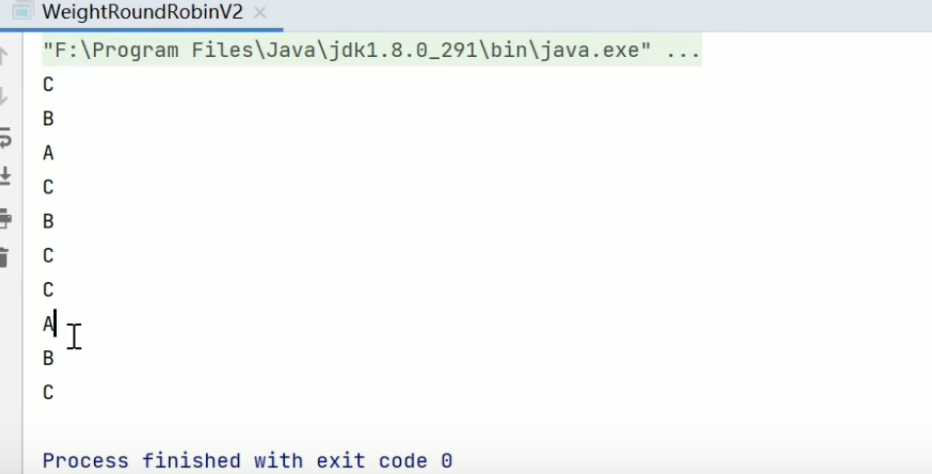Image resolution: width=932 pixels, height=474 pixels.
Task: Enable scroll to end of console
Action: [5, 176]
